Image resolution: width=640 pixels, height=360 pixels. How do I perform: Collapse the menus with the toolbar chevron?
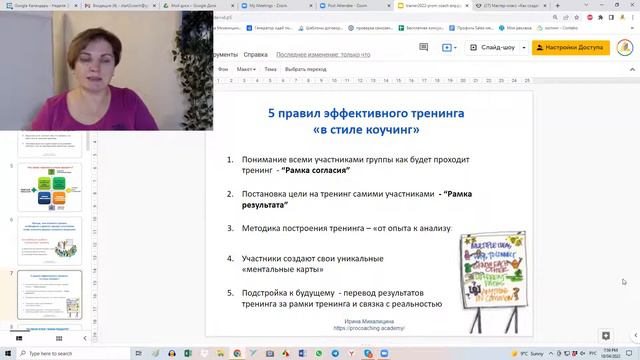point(632,69)
